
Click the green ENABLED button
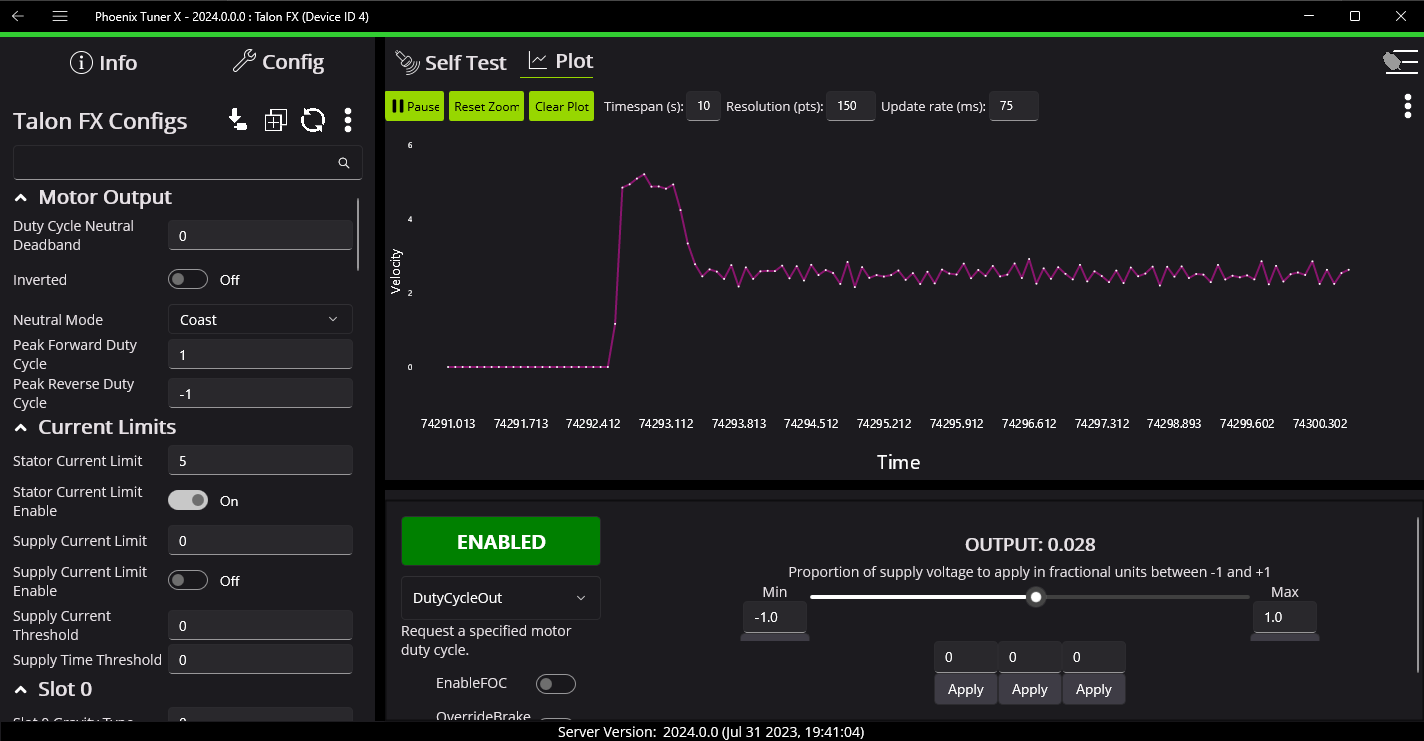(501, 541)
